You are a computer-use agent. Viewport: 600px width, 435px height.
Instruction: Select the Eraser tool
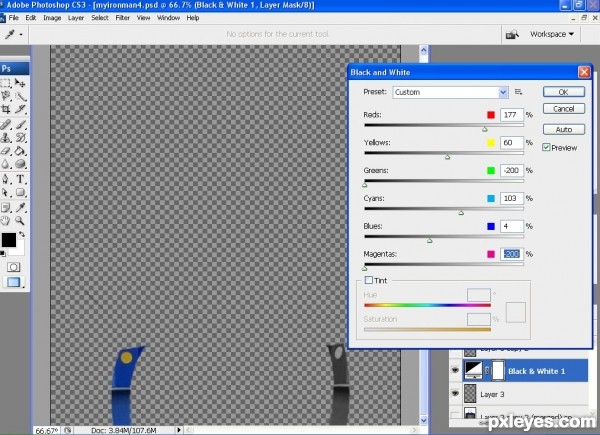point(6,151)
